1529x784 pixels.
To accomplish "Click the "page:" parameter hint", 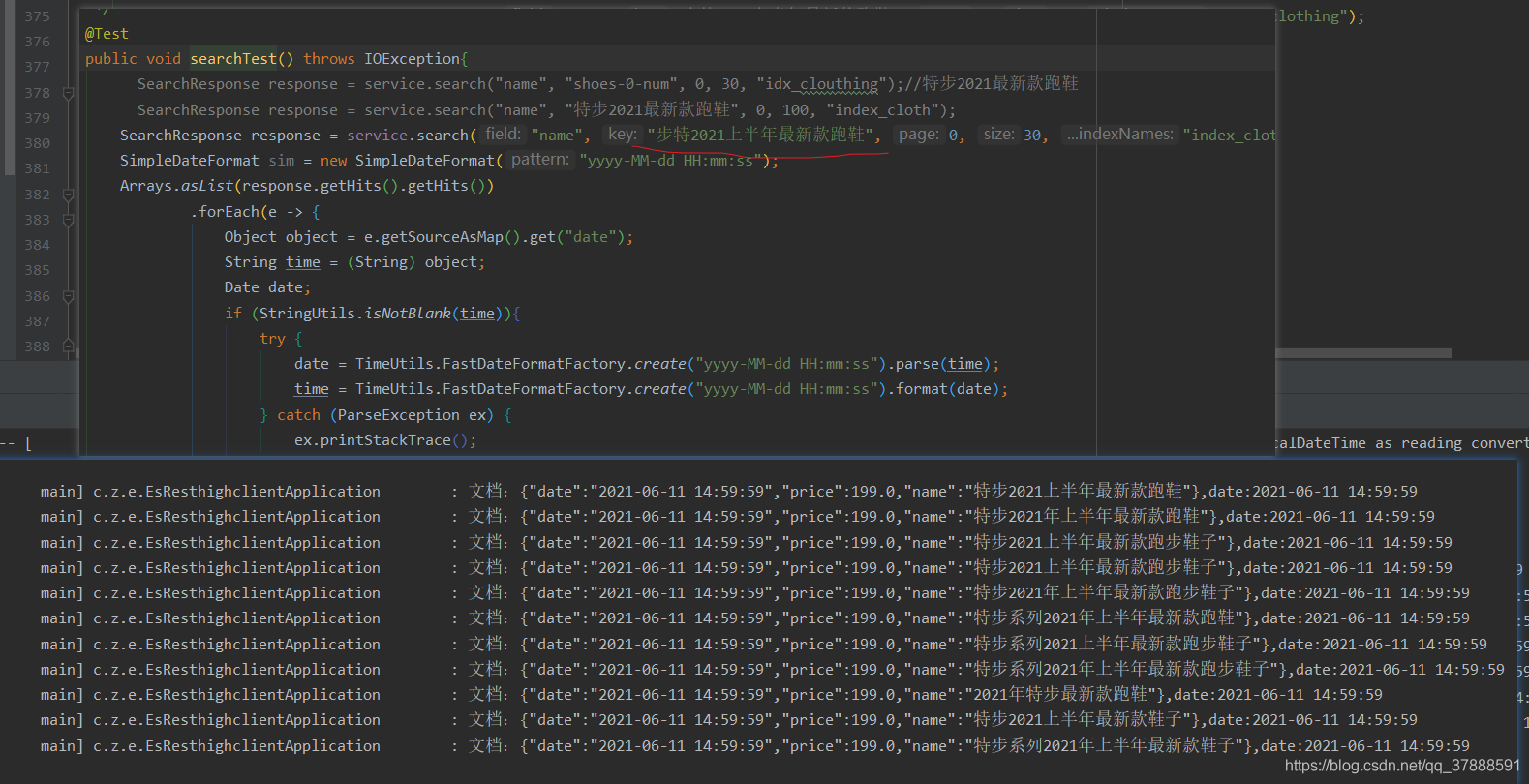I will 919,135.
